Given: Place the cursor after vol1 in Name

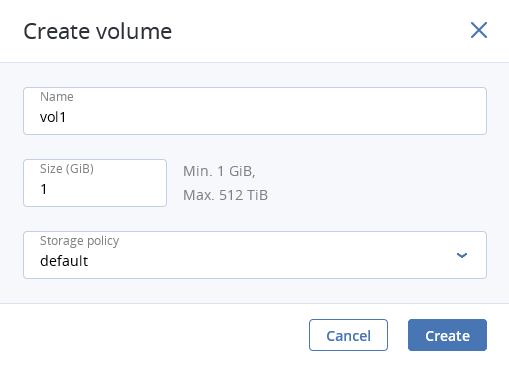Looking at the screenshot, I should pos(67,117).
